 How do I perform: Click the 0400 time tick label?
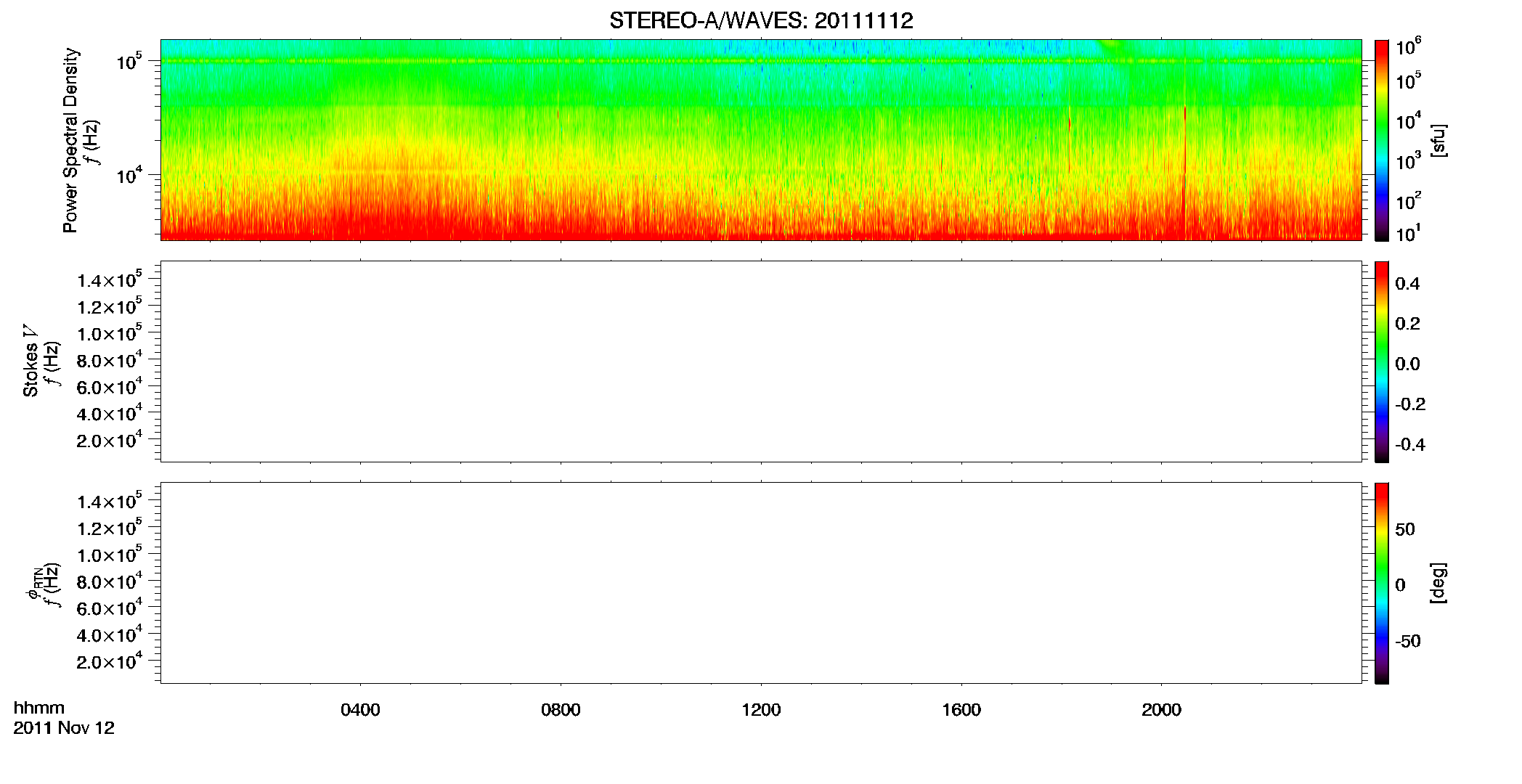[360, 710]
